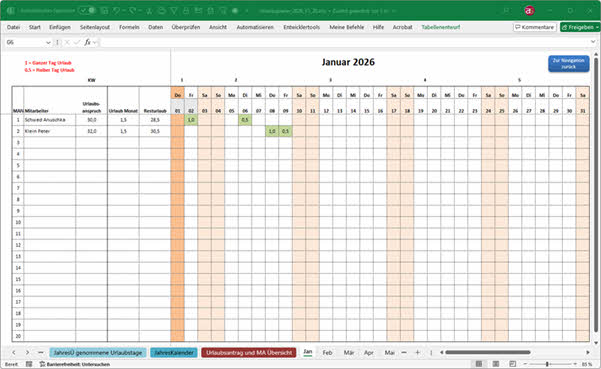Open the Freigeben share dropdown button
Viewport: 601px width, 369px height.
(x=580, y=27)
